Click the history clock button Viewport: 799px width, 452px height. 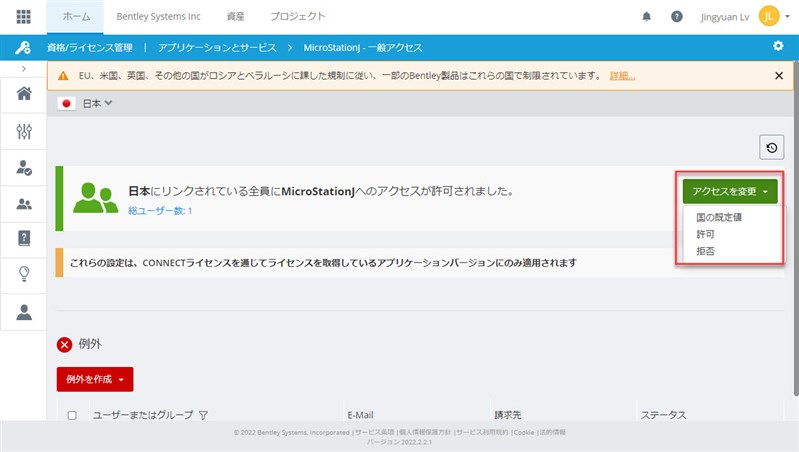pos(771,148)
